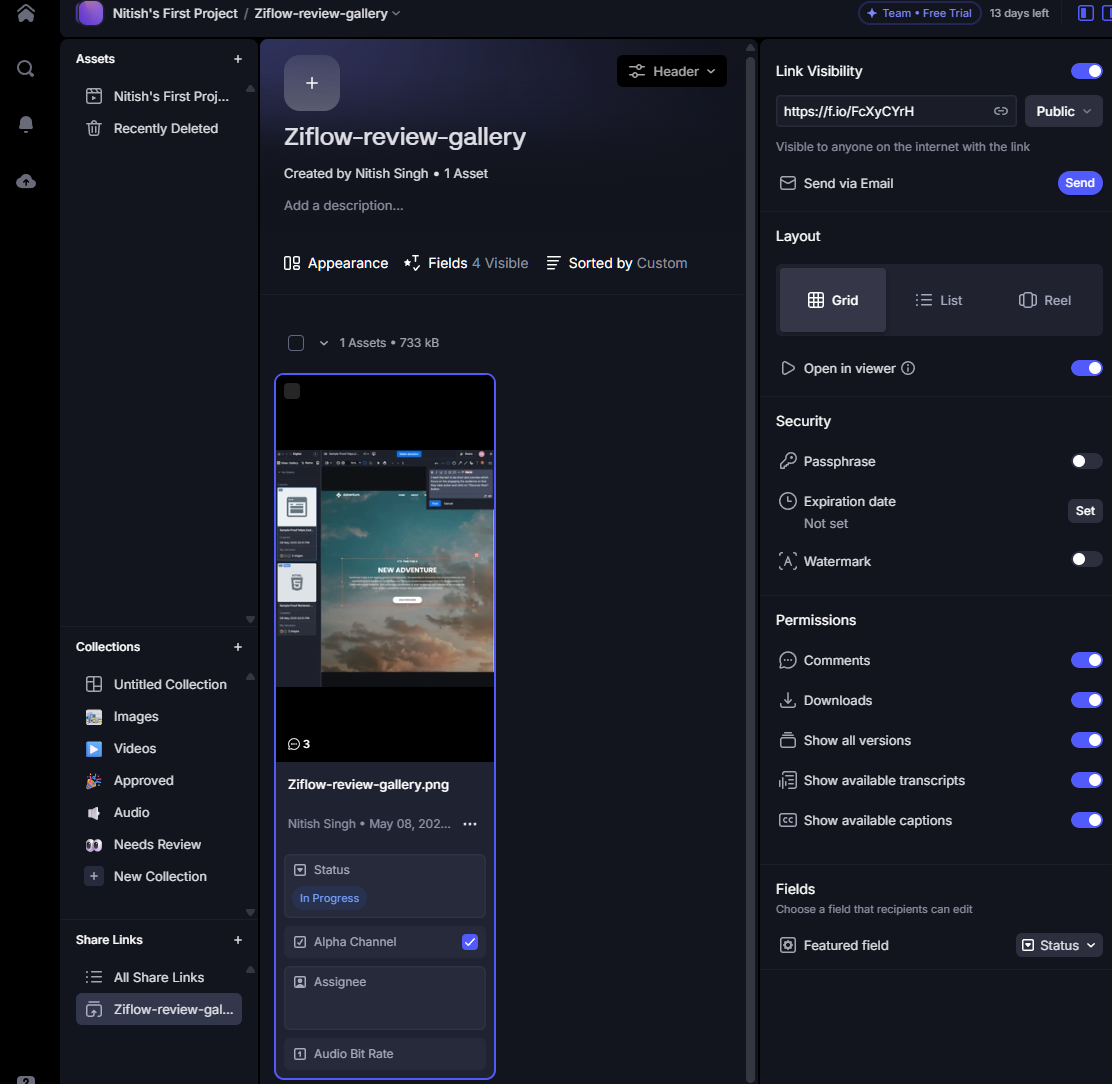Go to Nitish's First Project breadcrumb

(x=175, y=13)
